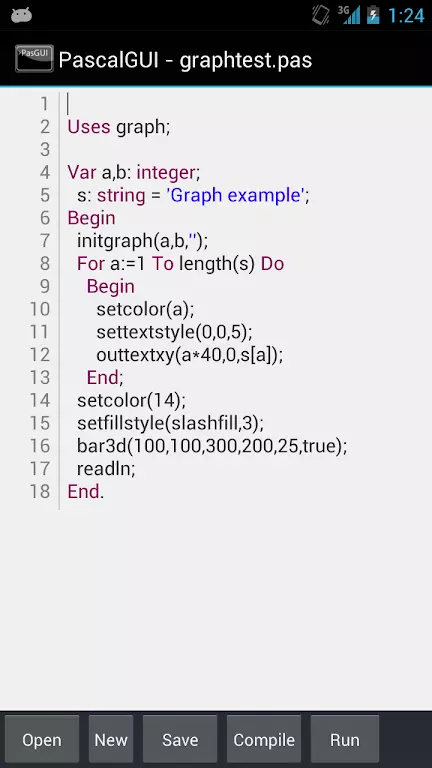This screenshot has width=432, height=768.
Task: Click the bar3d(100,100,300,200,25,true) line
Action: tap(212, 446)
